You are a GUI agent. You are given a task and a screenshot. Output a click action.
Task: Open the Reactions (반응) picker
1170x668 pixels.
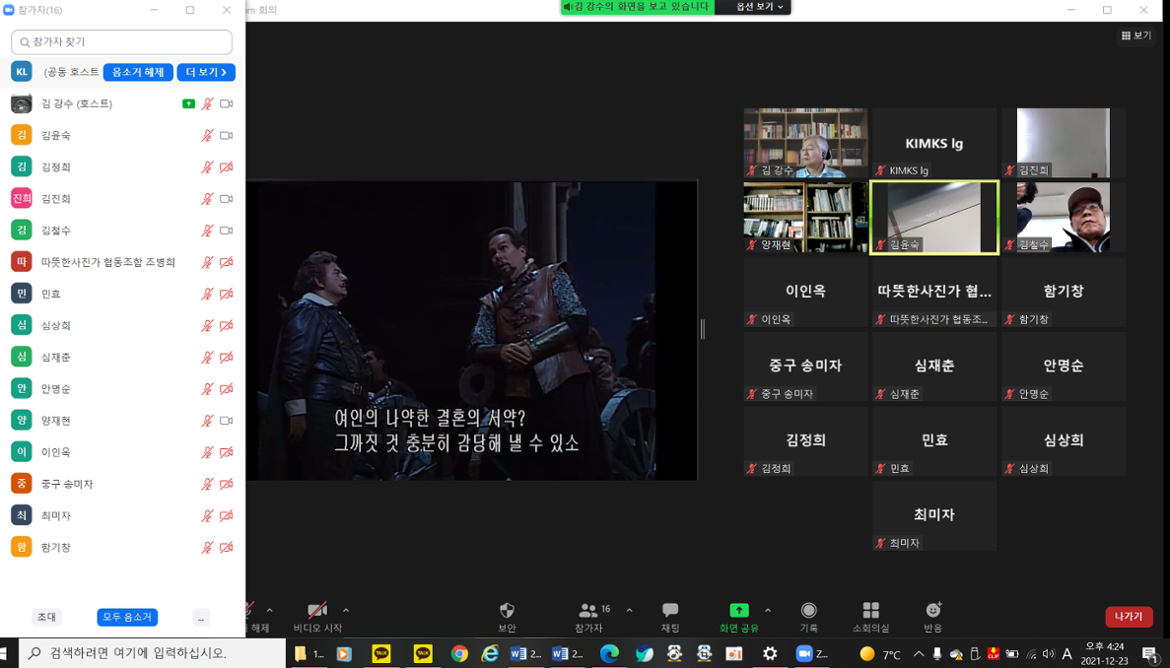(932, 615)
